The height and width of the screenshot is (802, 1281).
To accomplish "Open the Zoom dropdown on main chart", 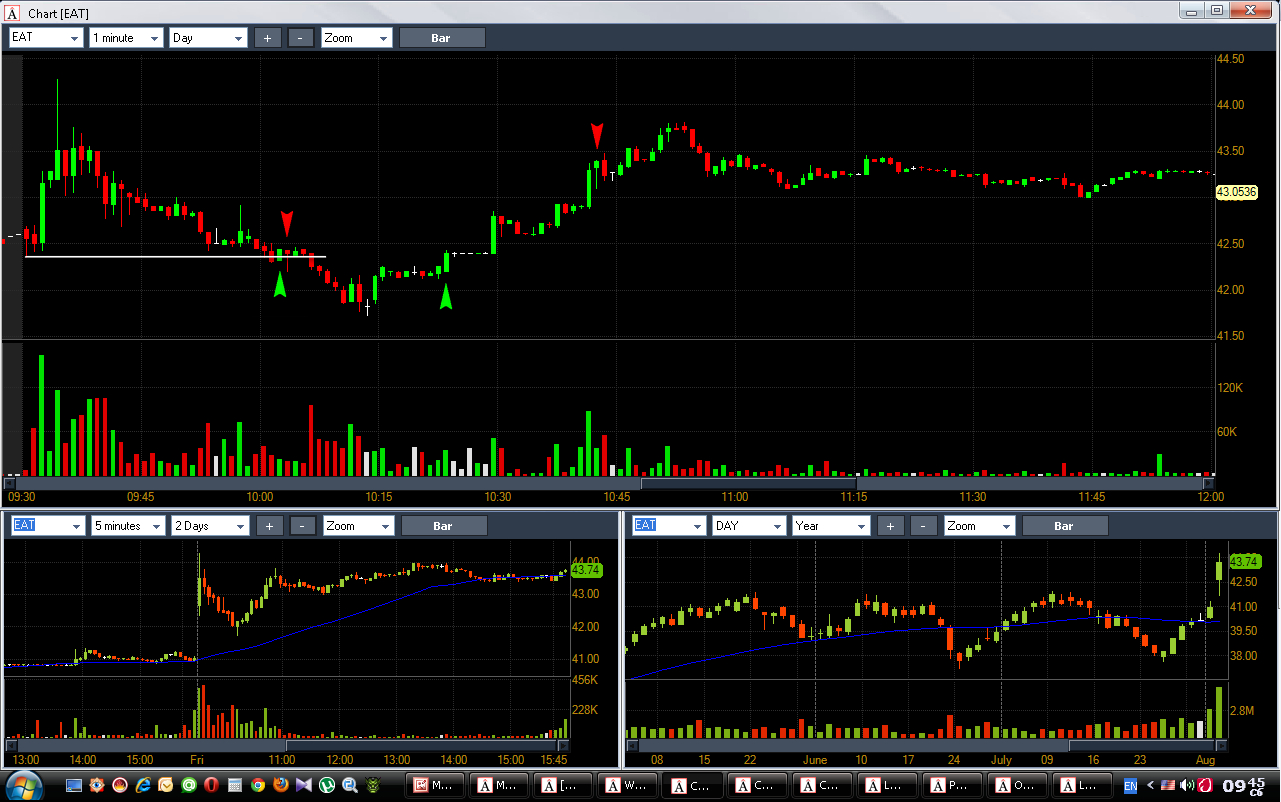I will (356, 38).
